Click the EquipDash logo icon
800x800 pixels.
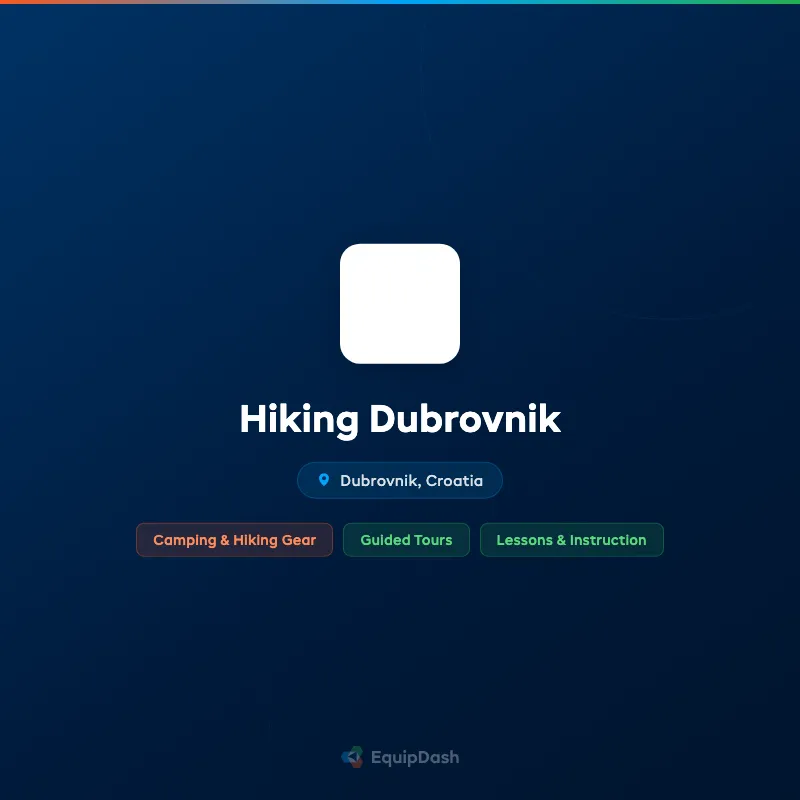point(352,757)
